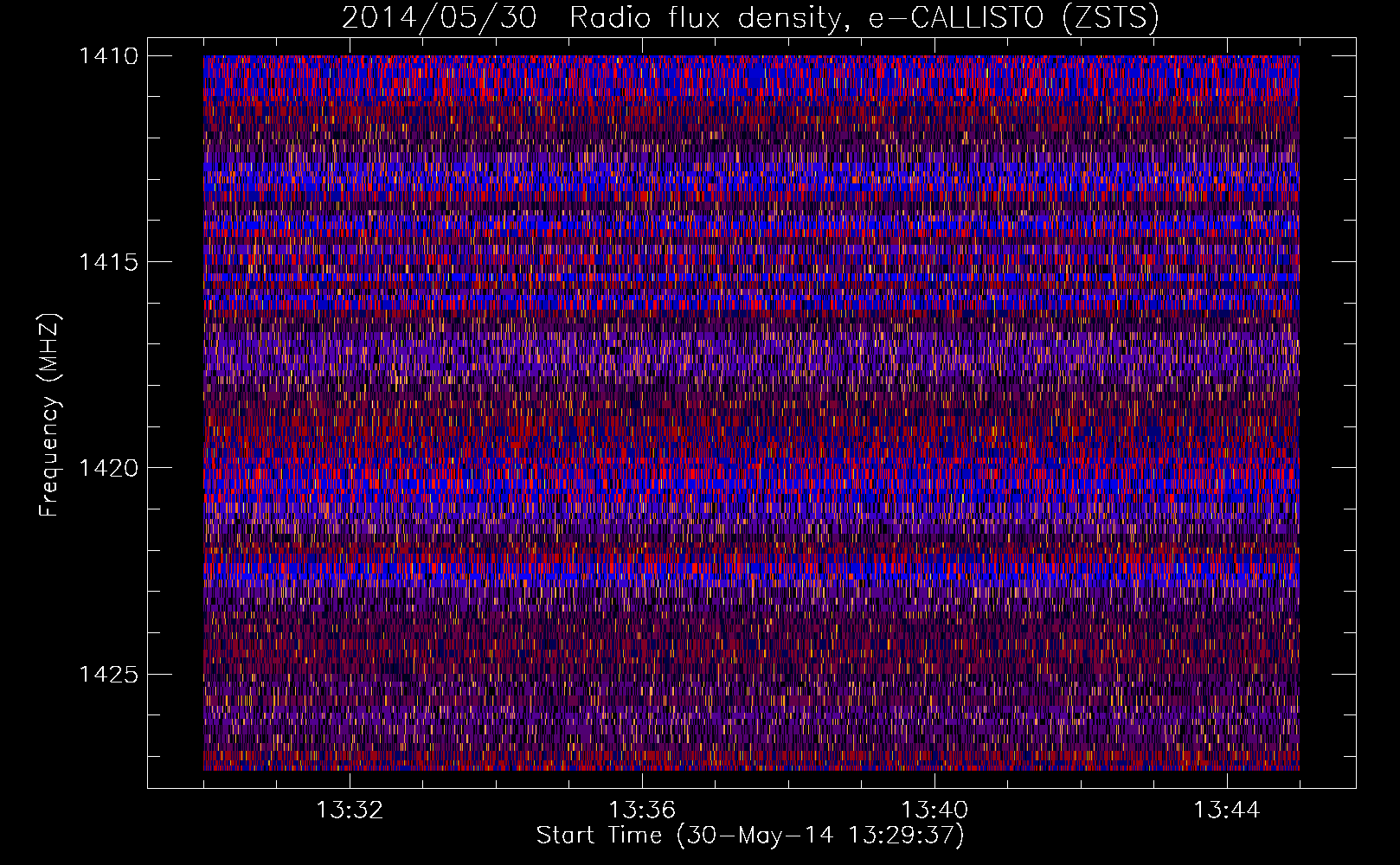This screenshot has height=865, width=1400.
Task: Click the 'Frequency (MHZ)' axis title
Action: tap(50, 414)
